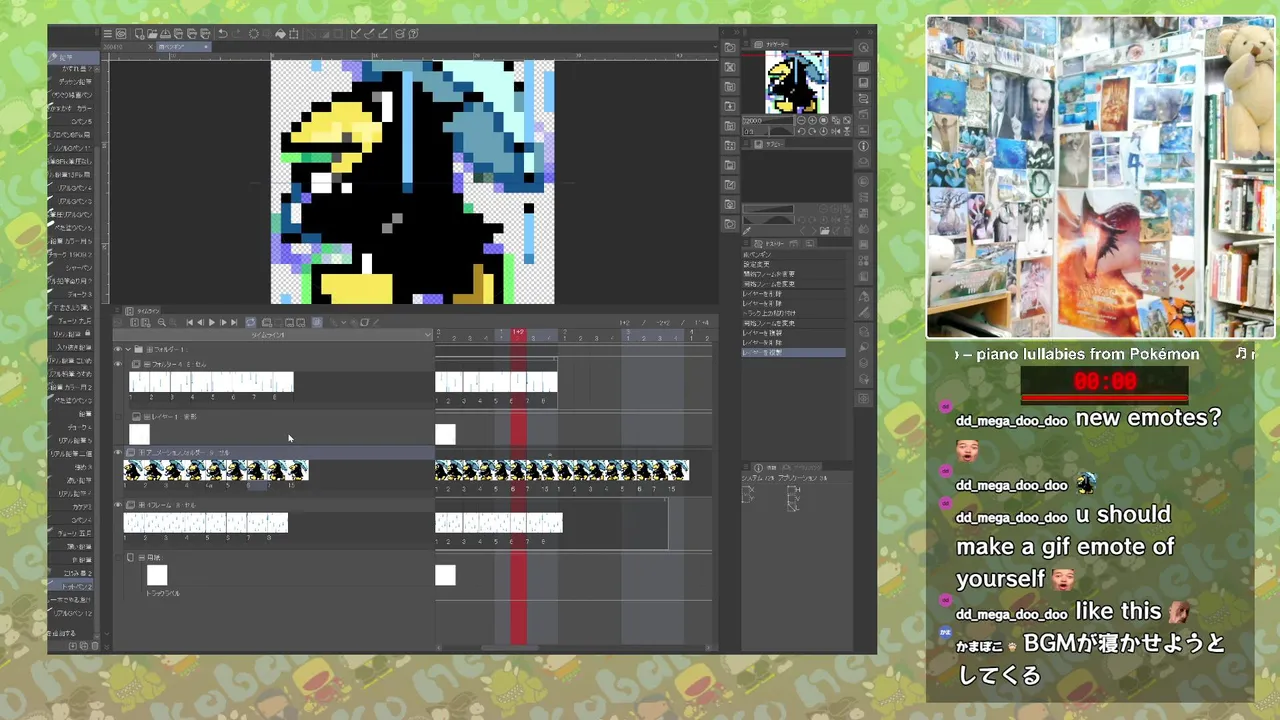
Task: Select the highlighted dot pen entry in the sub tool list
Action: (71, 586)
